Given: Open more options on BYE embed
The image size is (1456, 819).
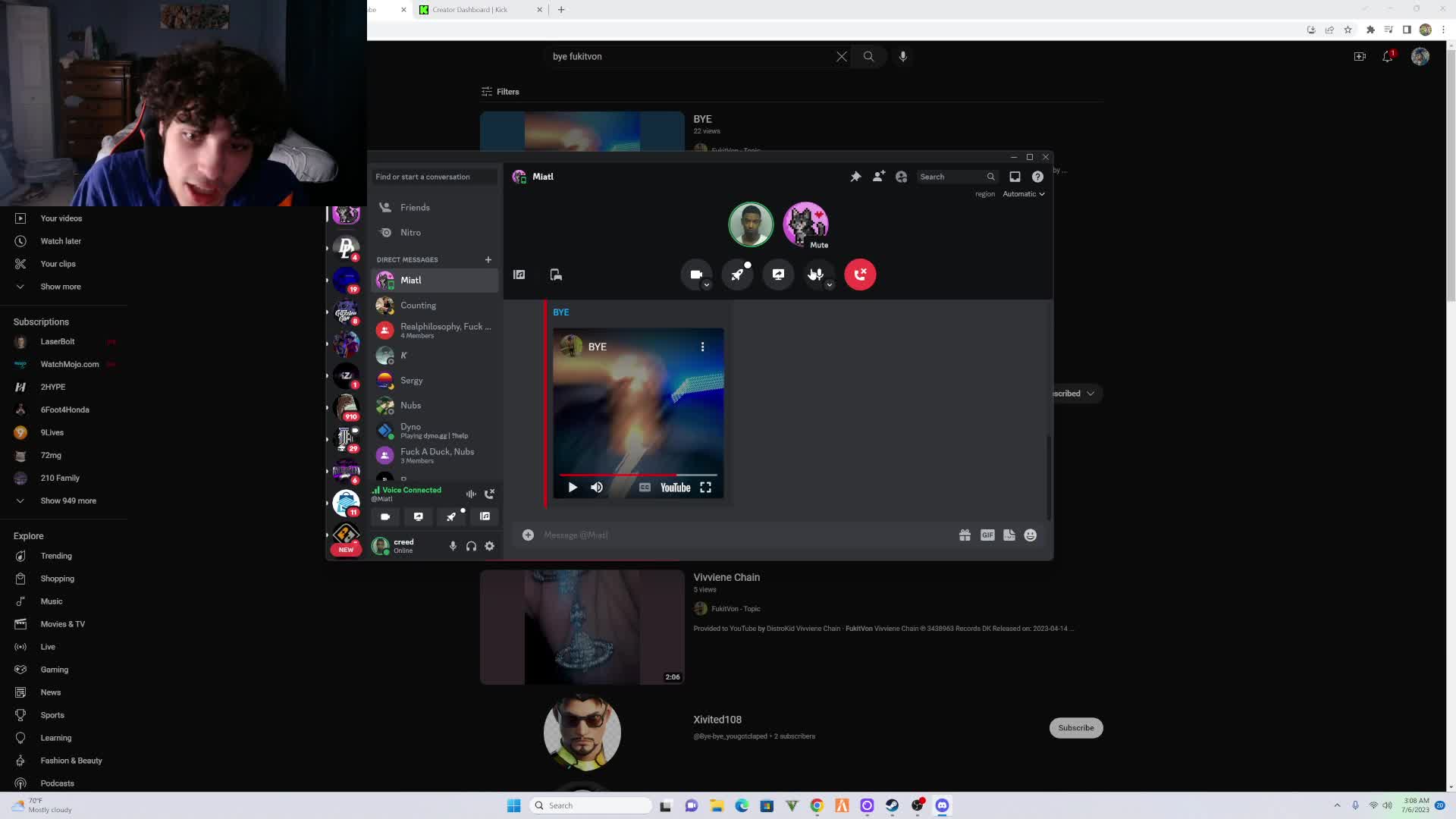Looking at the screenshot, I should [x=702, y=347].
